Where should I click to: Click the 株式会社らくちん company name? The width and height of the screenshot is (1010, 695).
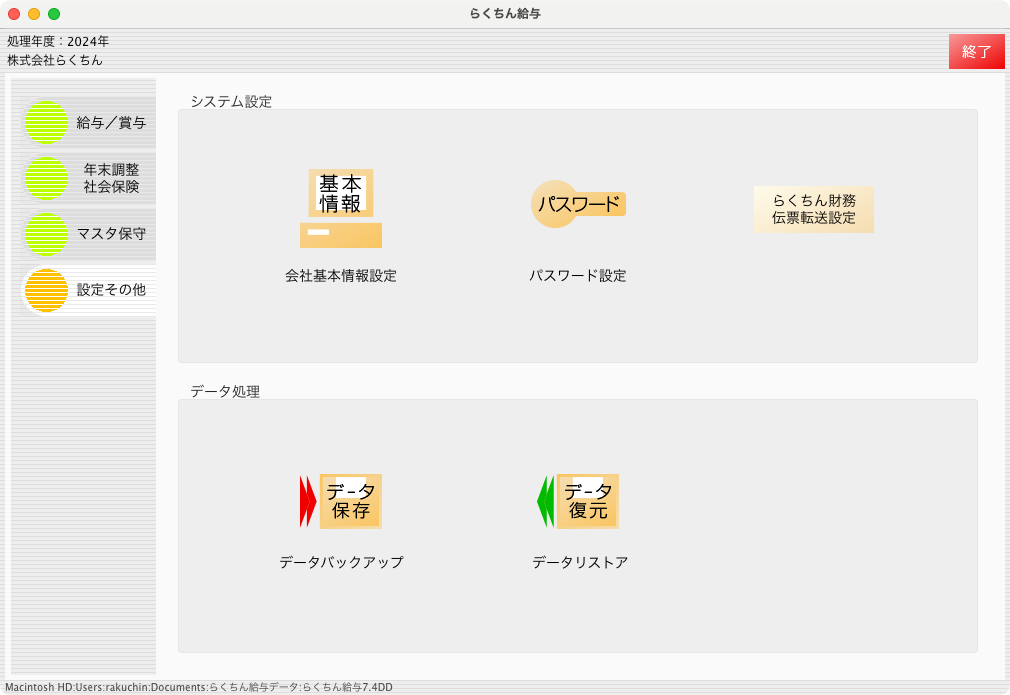point(55,60)
